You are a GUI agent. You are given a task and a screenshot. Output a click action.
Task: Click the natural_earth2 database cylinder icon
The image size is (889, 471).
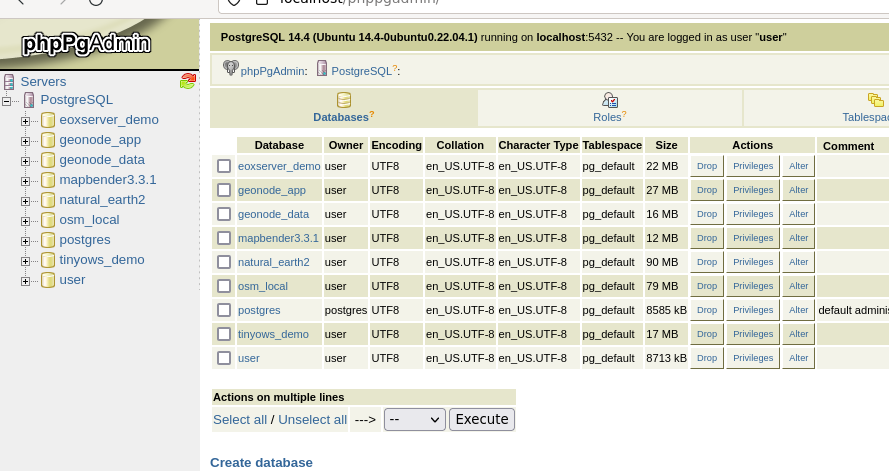point(48,200)
